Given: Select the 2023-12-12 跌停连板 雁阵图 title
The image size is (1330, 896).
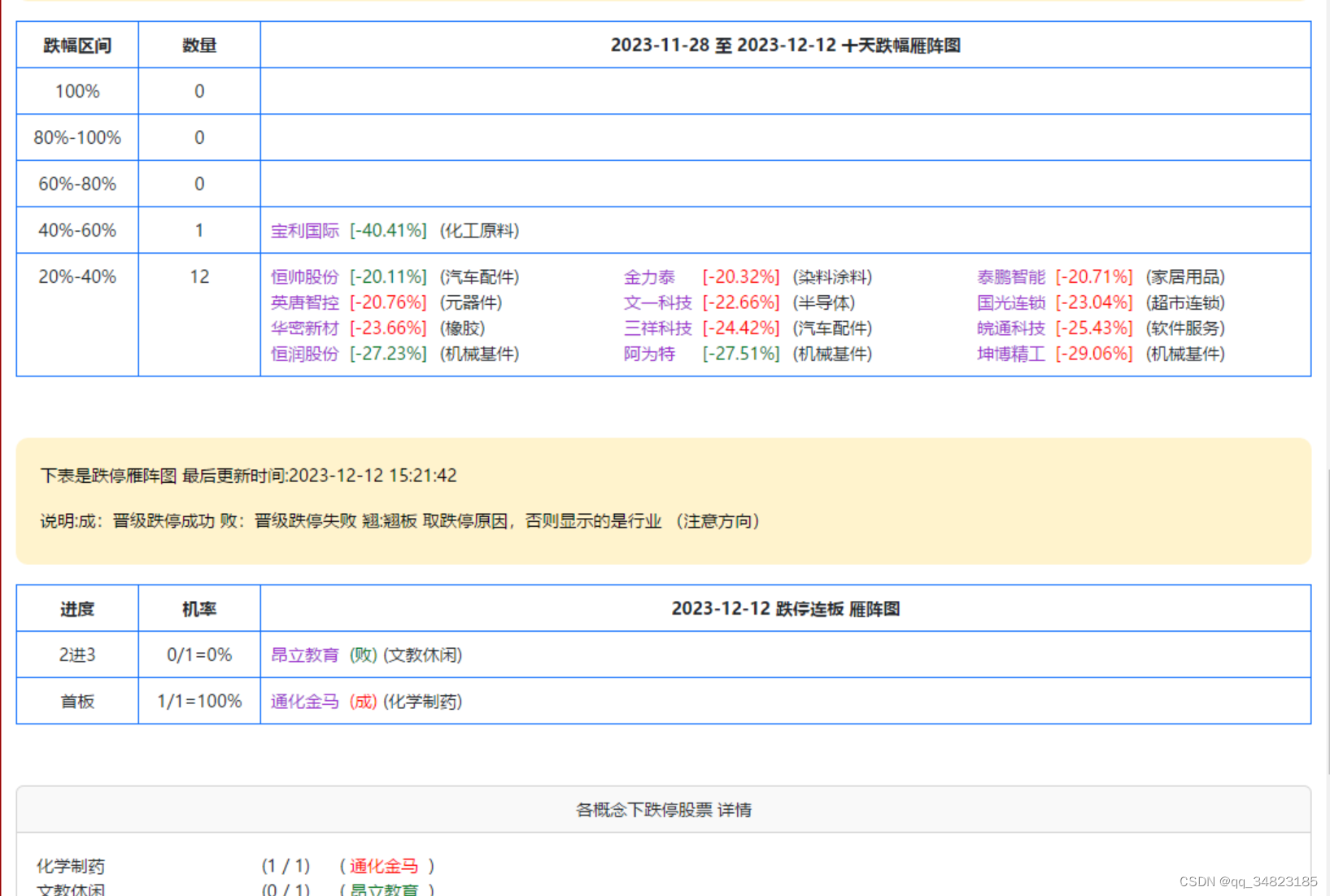Looking at the screenshot, I should 786,609.
